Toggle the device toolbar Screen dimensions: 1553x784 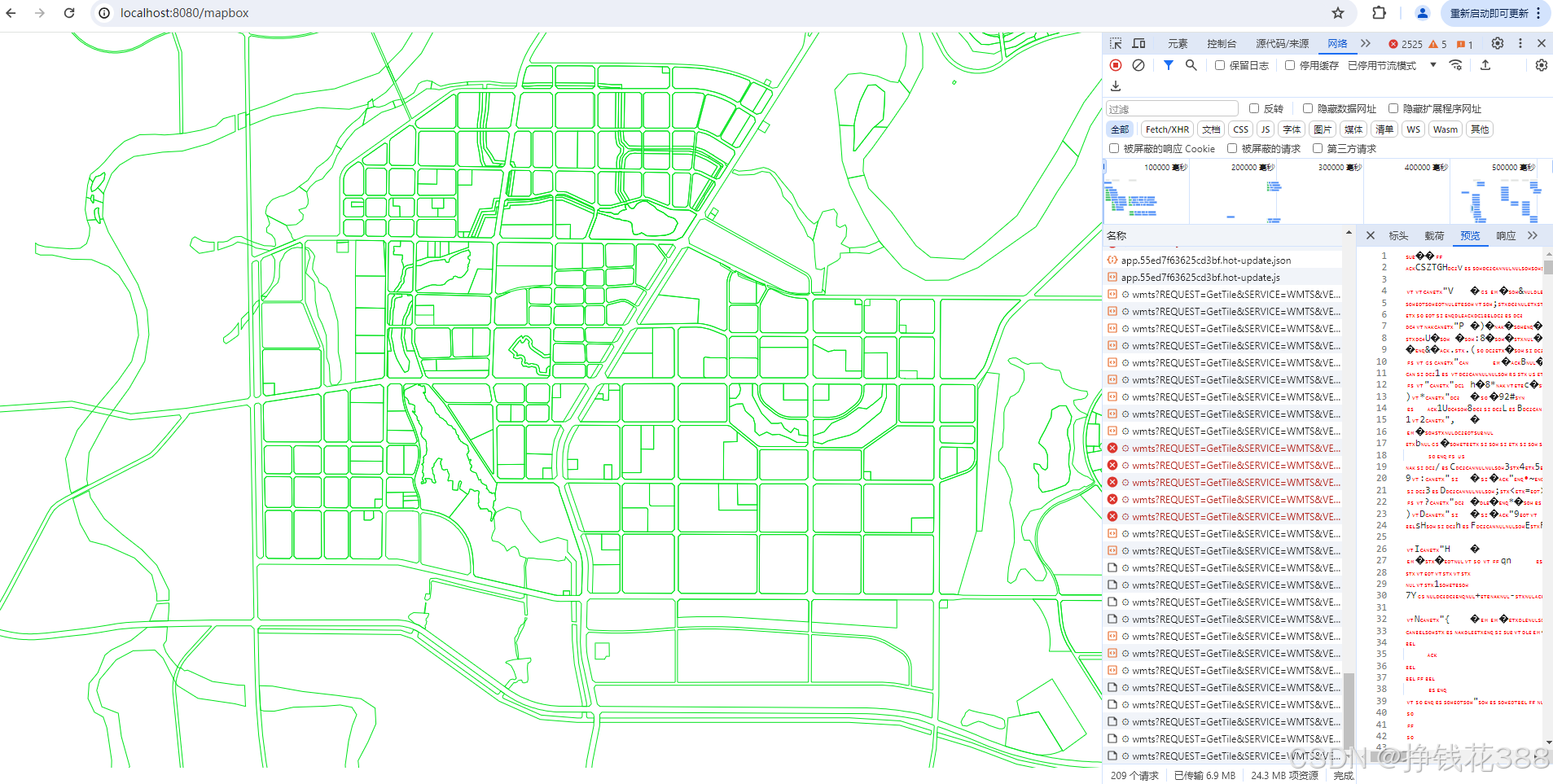click(1138, 43)
